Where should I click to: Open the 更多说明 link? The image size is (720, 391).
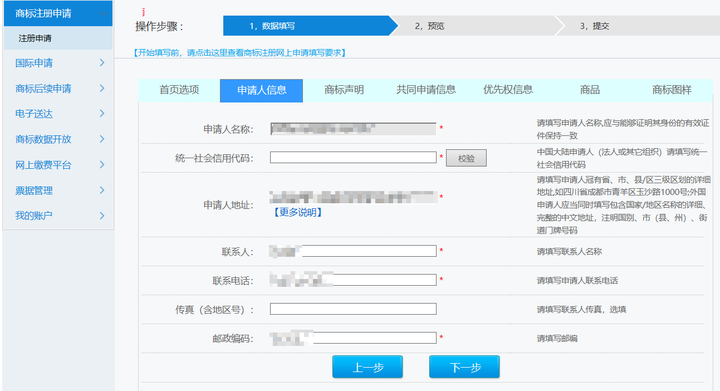[298, 212]
